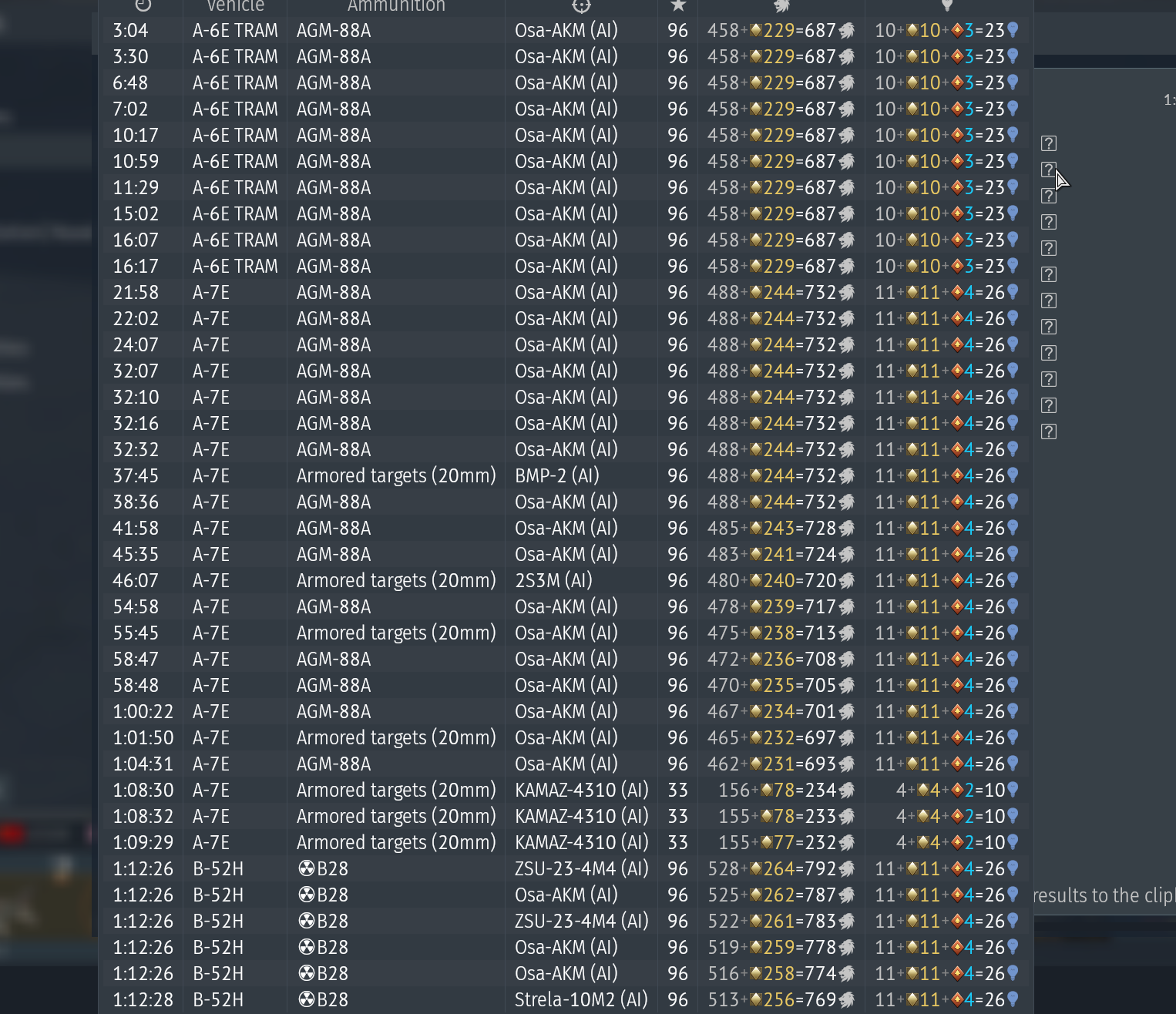Click ZSU-23-4M4 (AI) in the 522+261=783 row

click(582, 922)
